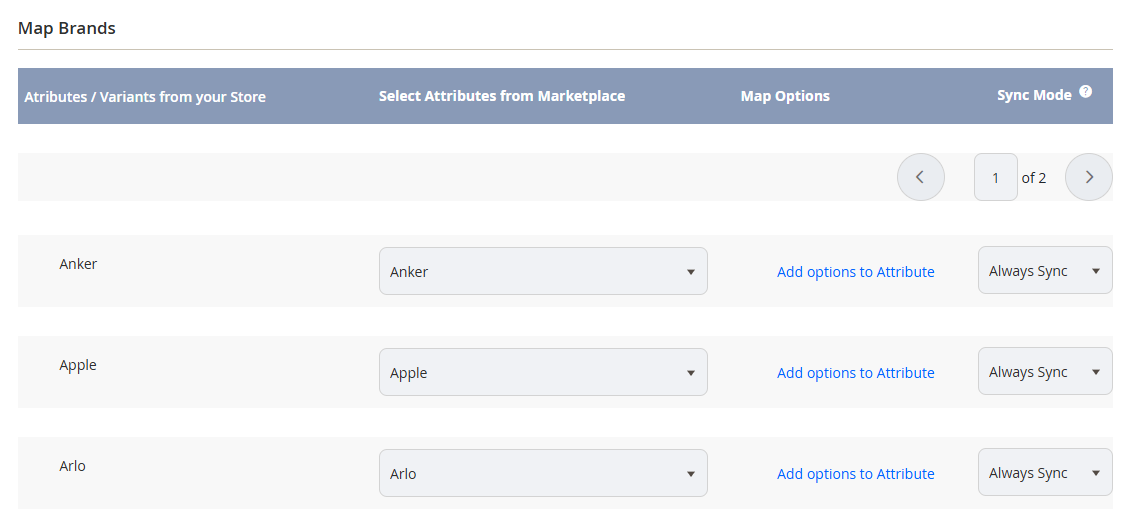The image size is (1128, 523).
Task: Click Atributes / Variants from your Store header
Action: pyautogui.click(x=145, y=96)
